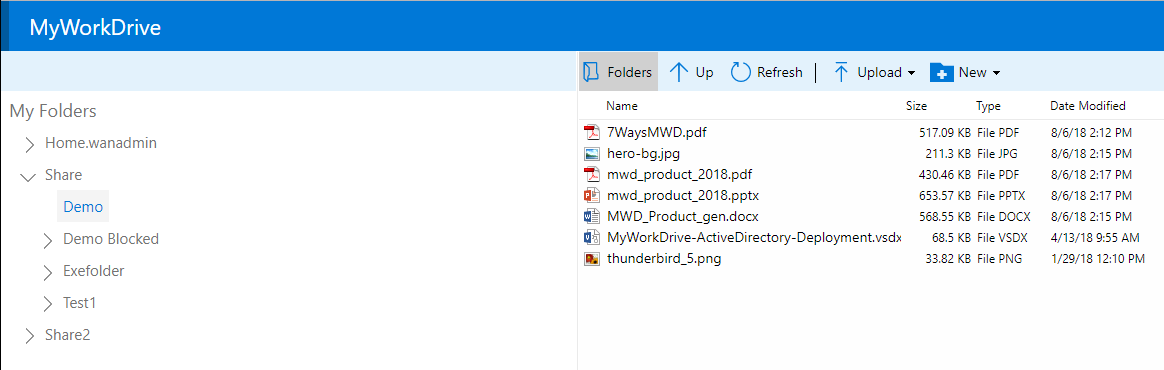Click the Refresh circular arrow icon

click(x=741, y=72)
